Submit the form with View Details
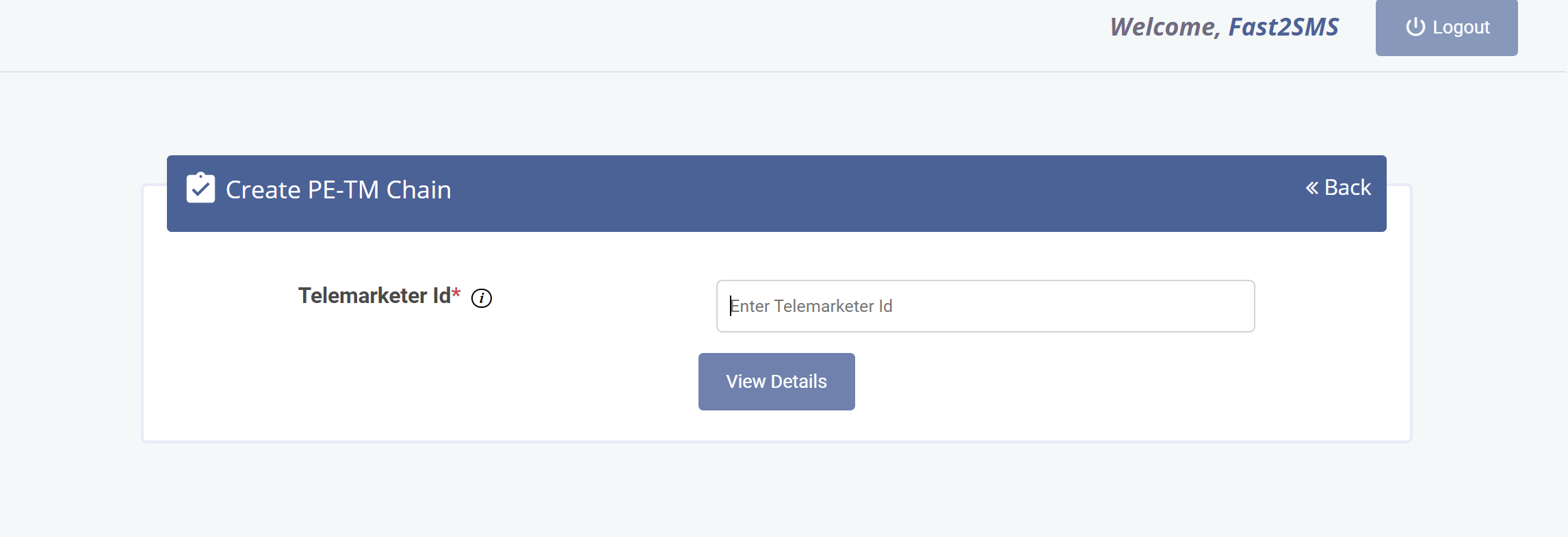The image size is (1568, 537). (776, 382)
